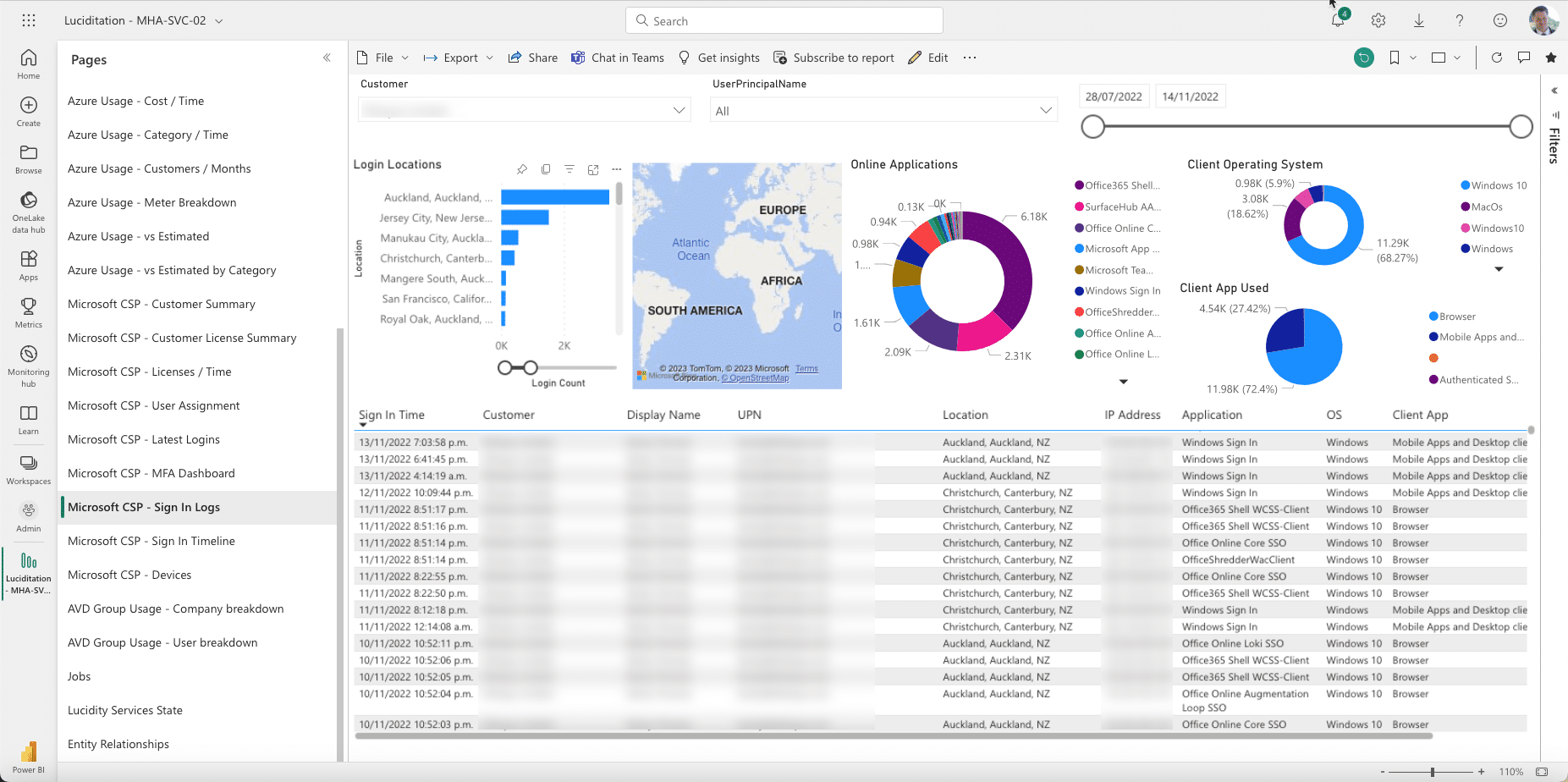Copy the Login Locations visual

pyautogui.click(x=546, y=169)
